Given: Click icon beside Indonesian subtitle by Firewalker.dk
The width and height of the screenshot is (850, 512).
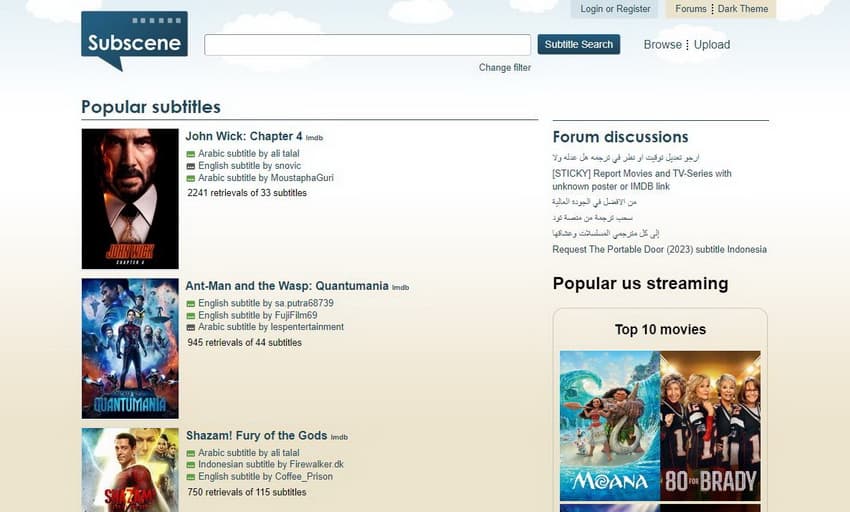Looking at the screenshot, I should (x=191, y=465).
